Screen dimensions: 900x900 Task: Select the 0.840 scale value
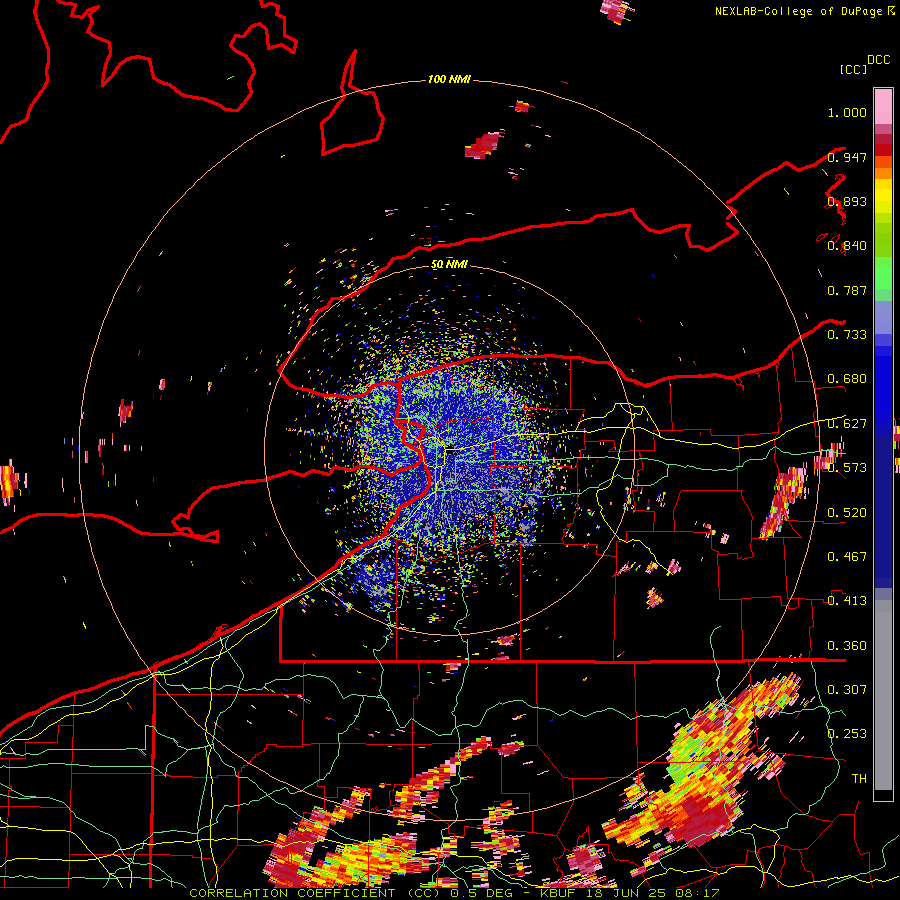point(847,246)
